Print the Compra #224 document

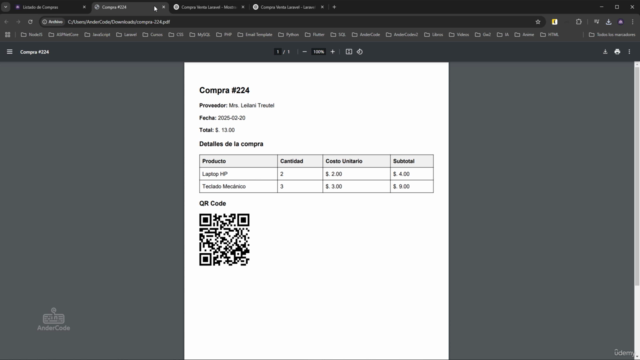tap(617, 52)
